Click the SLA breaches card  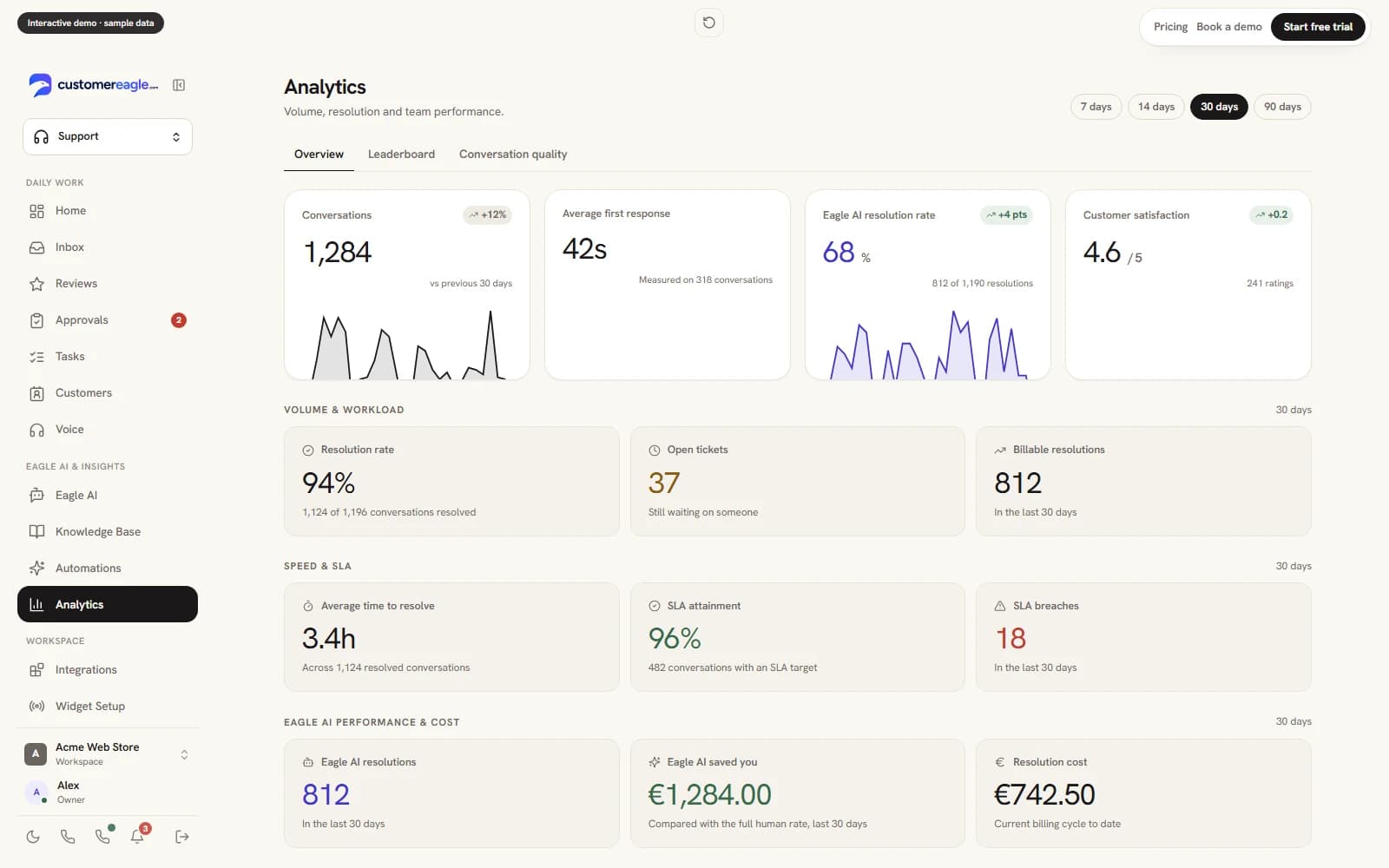1143,637
